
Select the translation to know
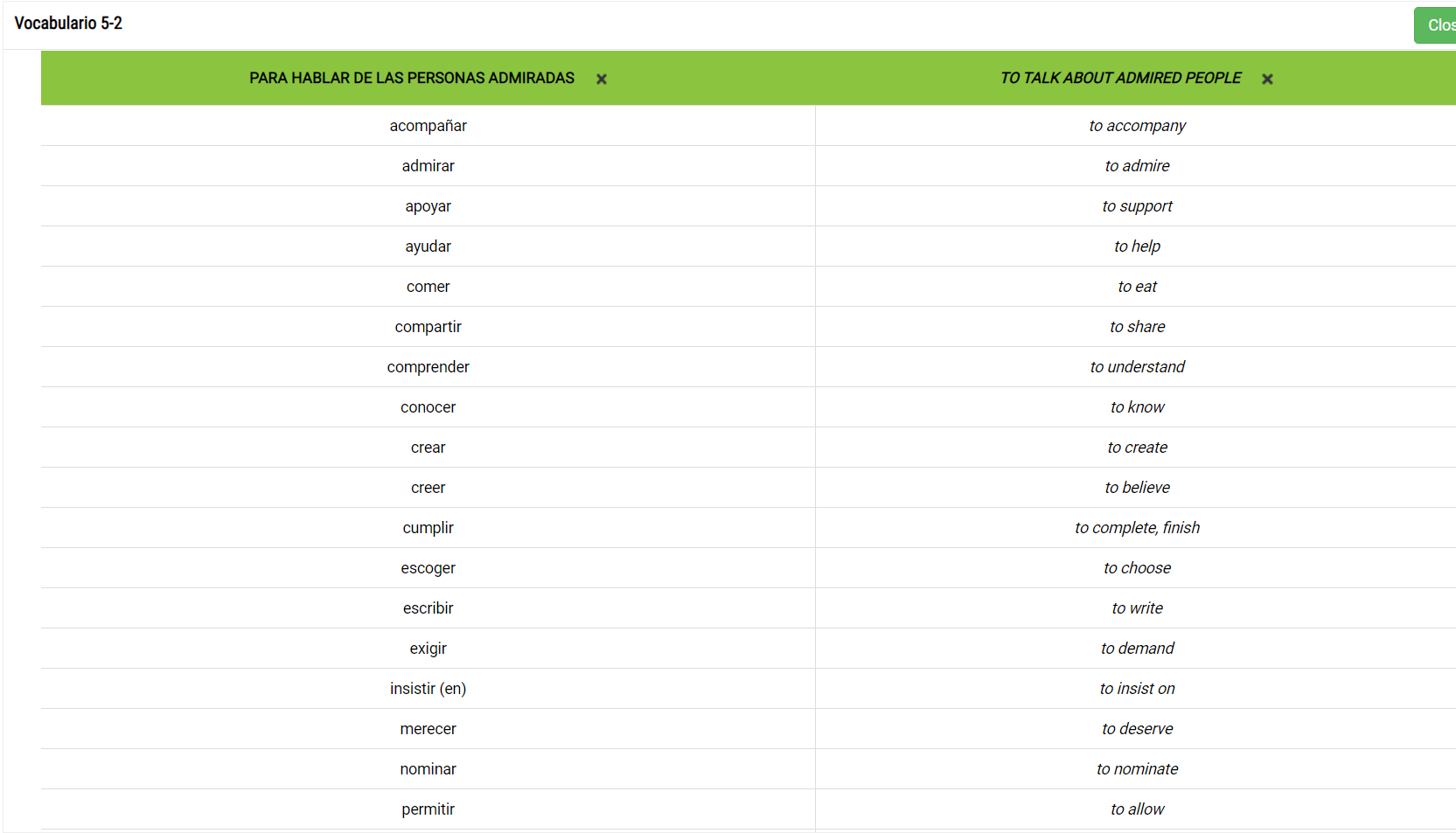pyautogui.click(x=1138, y=407)
